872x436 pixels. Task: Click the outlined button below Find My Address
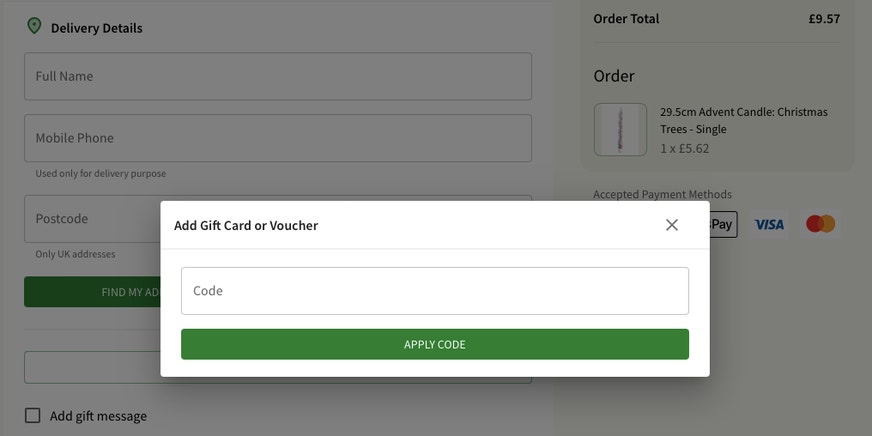(92, 367)
